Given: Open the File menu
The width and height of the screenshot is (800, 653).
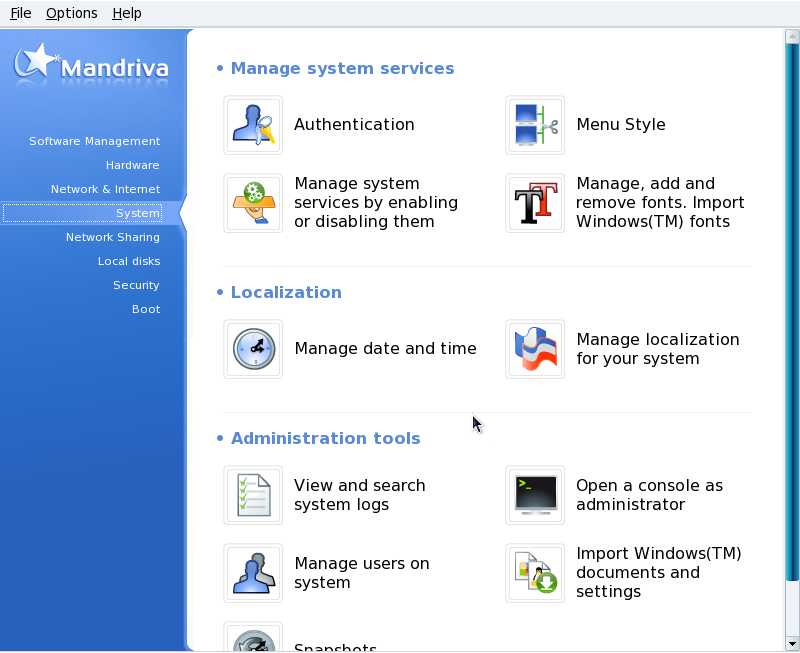Looking at the screenshot, I should 20,13.
